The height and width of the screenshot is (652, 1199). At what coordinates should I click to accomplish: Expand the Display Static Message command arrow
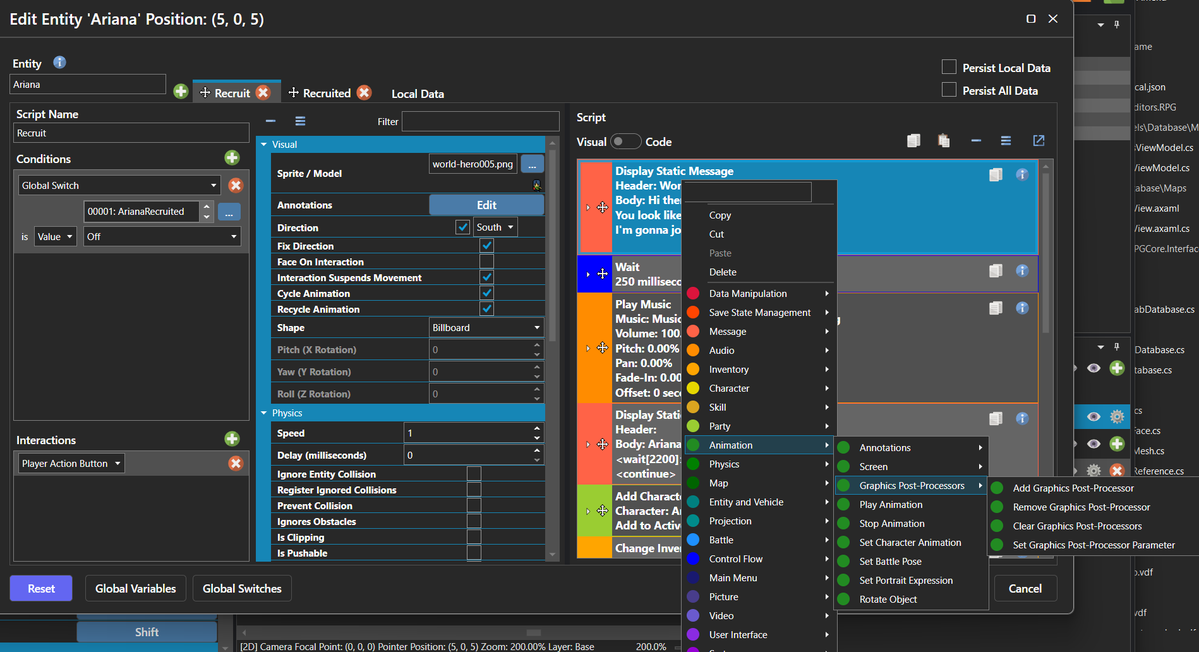click(x=587, y=207)
